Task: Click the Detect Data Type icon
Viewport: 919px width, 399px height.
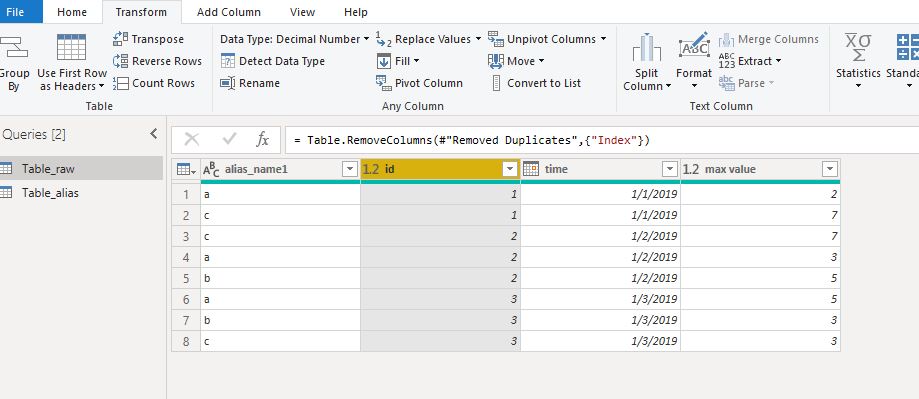Action: (228, 61)
